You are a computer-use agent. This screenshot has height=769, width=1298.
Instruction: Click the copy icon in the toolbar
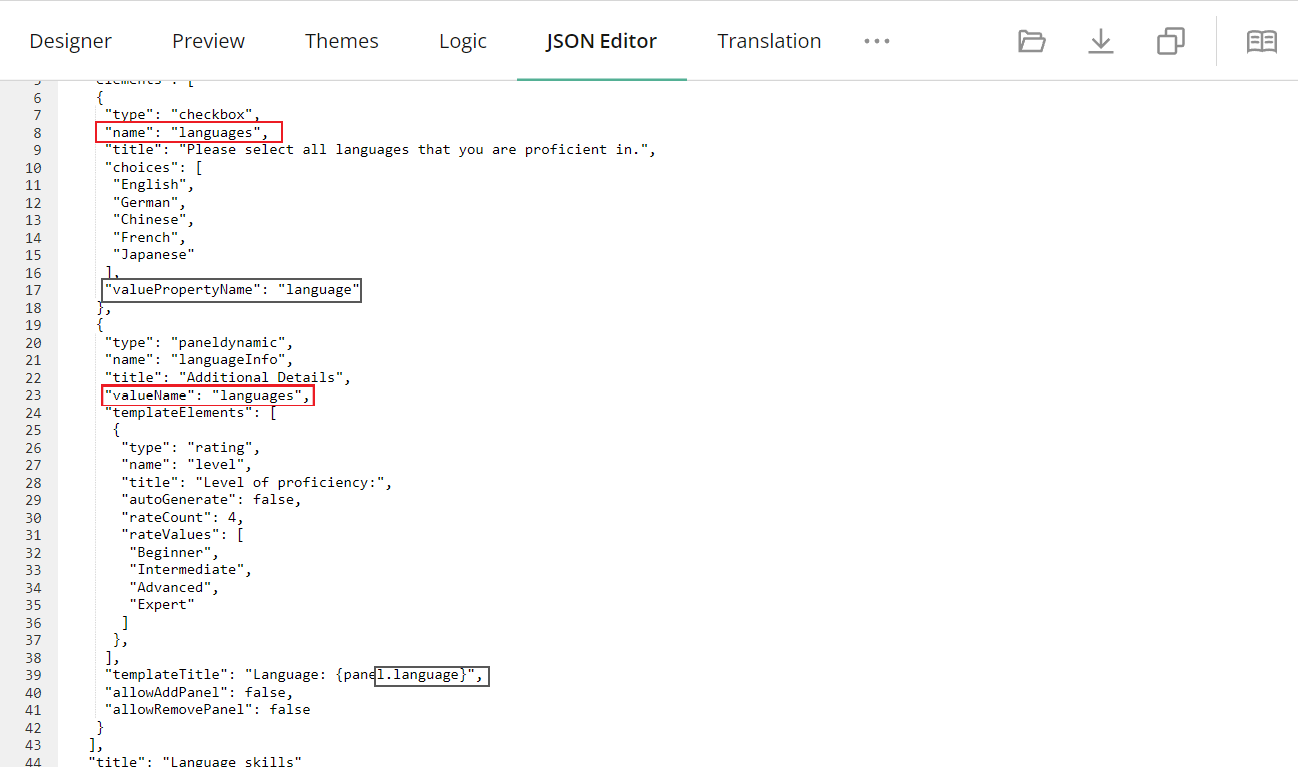pyautogui.click(x=1170, y=41)
